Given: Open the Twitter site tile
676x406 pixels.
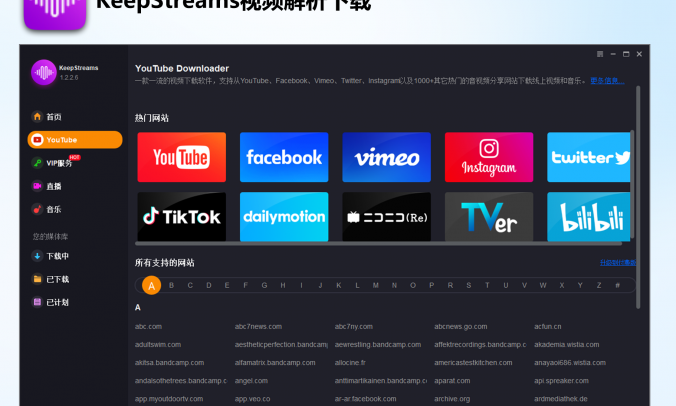Looking at the screenshot, I should coord(589,157).
